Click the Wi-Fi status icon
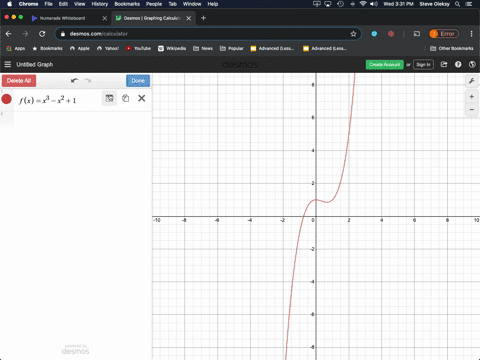This screenshot has width=480, height=360. 363,4
